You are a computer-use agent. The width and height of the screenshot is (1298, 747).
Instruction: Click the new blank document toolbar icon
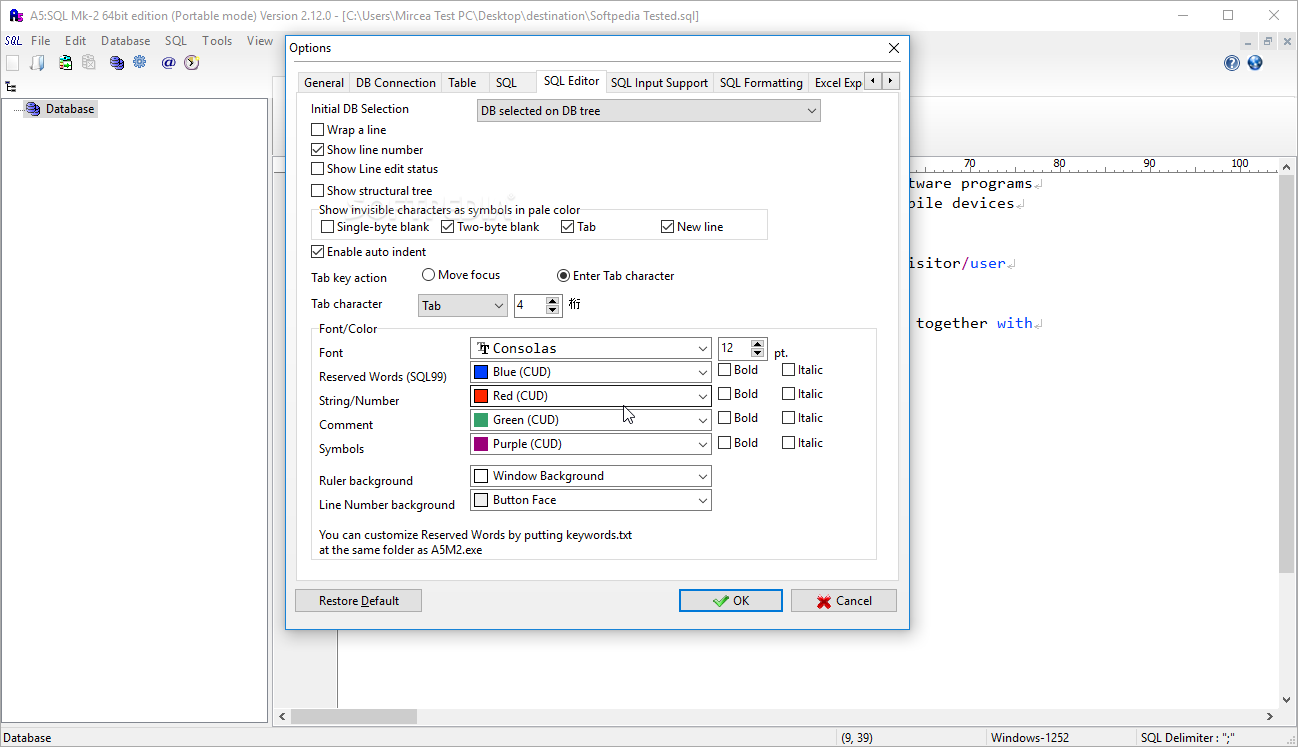tap(12, 63)
